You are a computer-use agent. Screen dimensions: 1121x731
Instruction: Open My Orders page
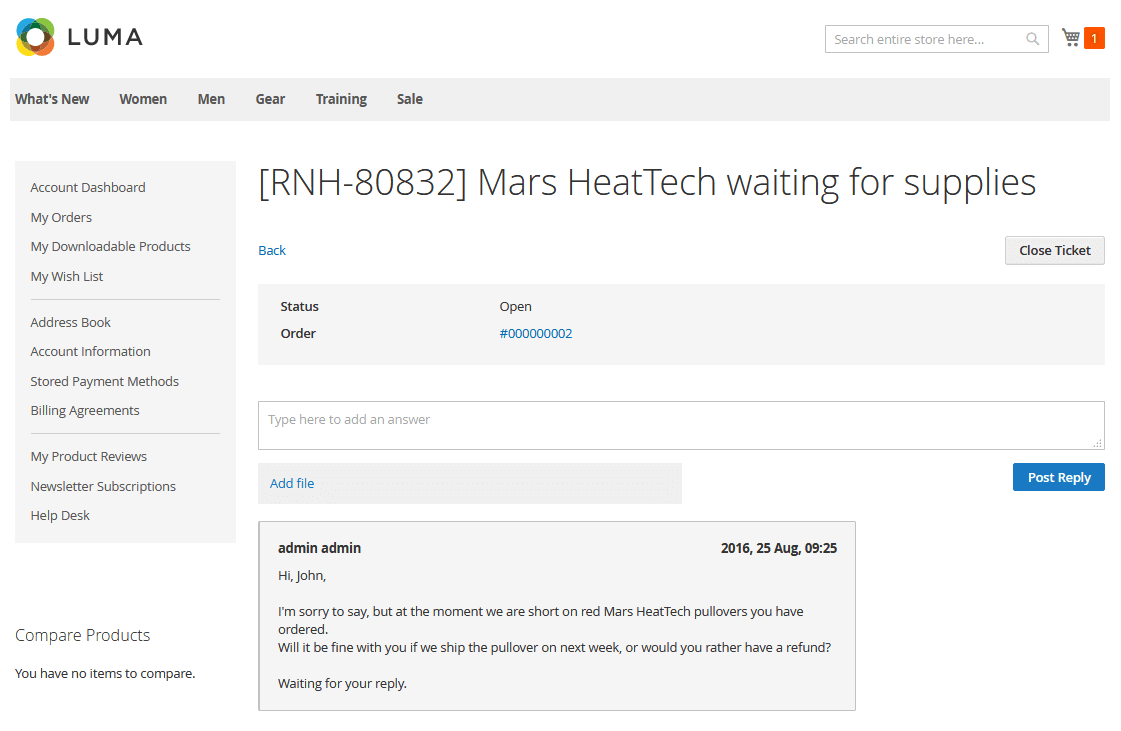click(61, 217)
